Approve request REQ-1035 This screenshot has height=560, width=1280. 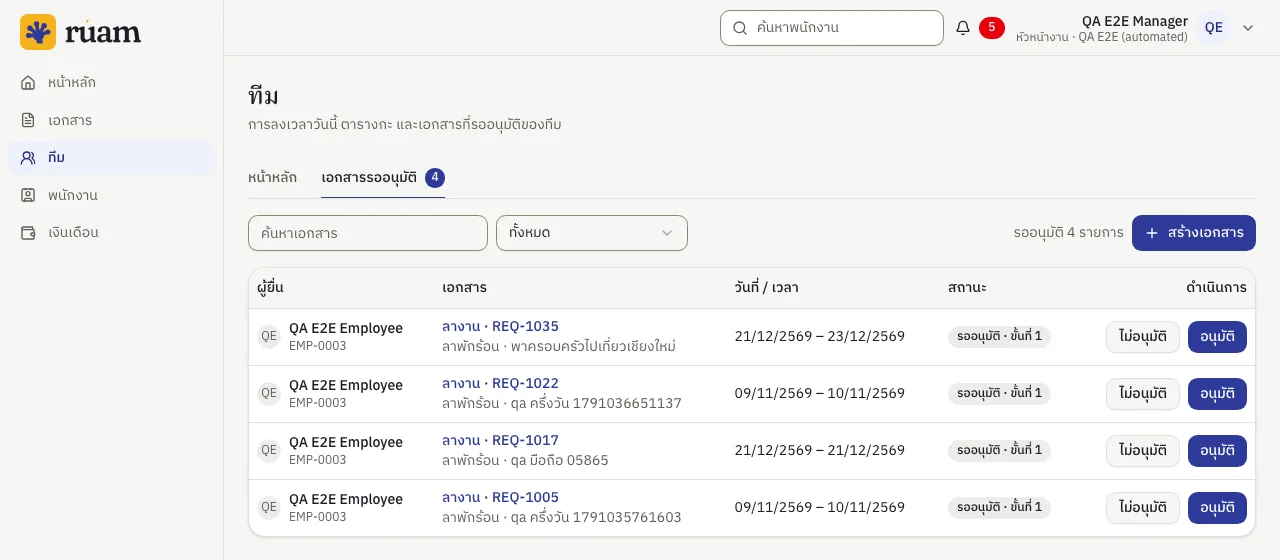click(x=1217, y=337)
